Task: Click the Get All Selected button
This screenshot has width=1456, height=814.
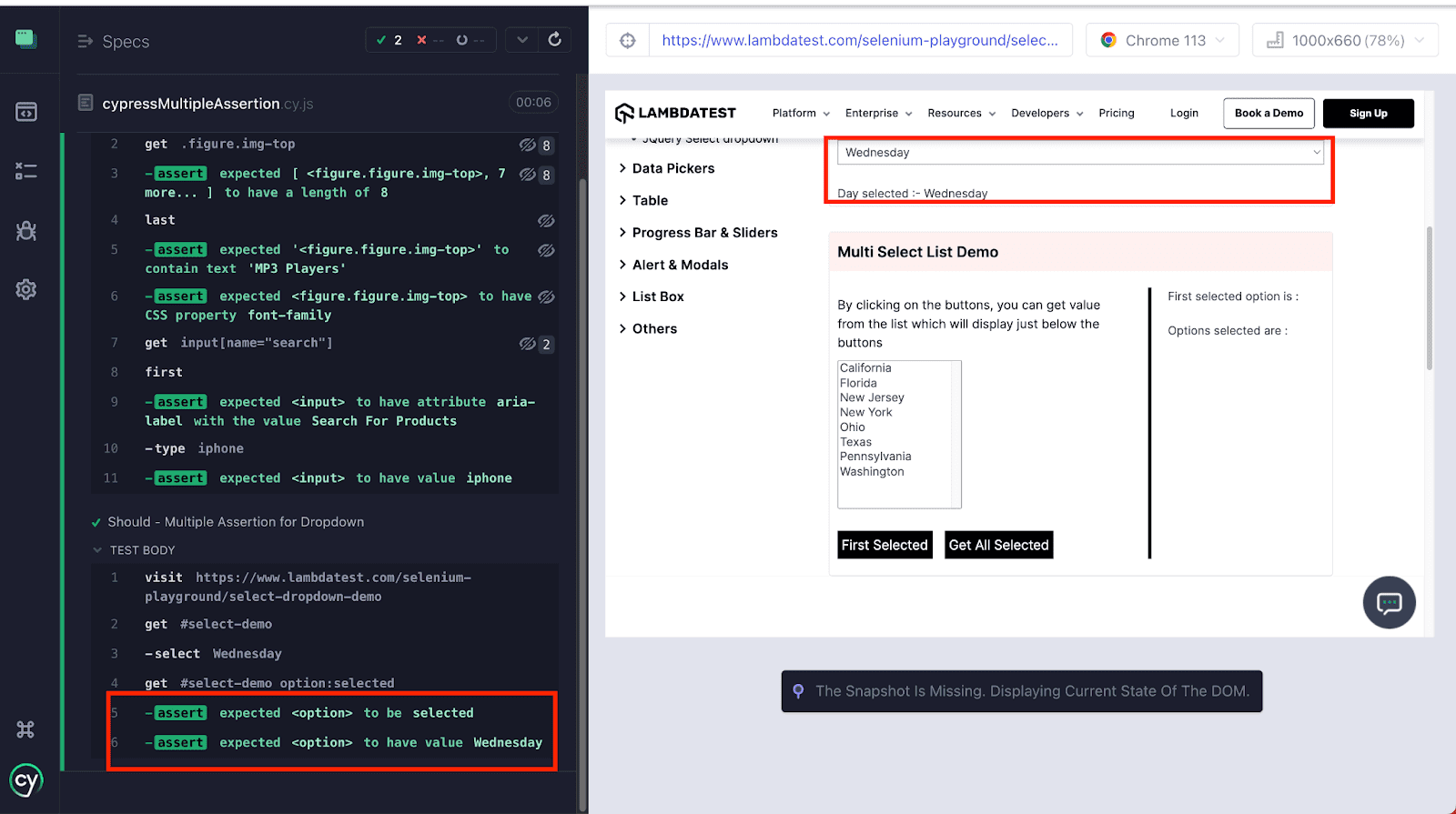Action: click(998, 545)
